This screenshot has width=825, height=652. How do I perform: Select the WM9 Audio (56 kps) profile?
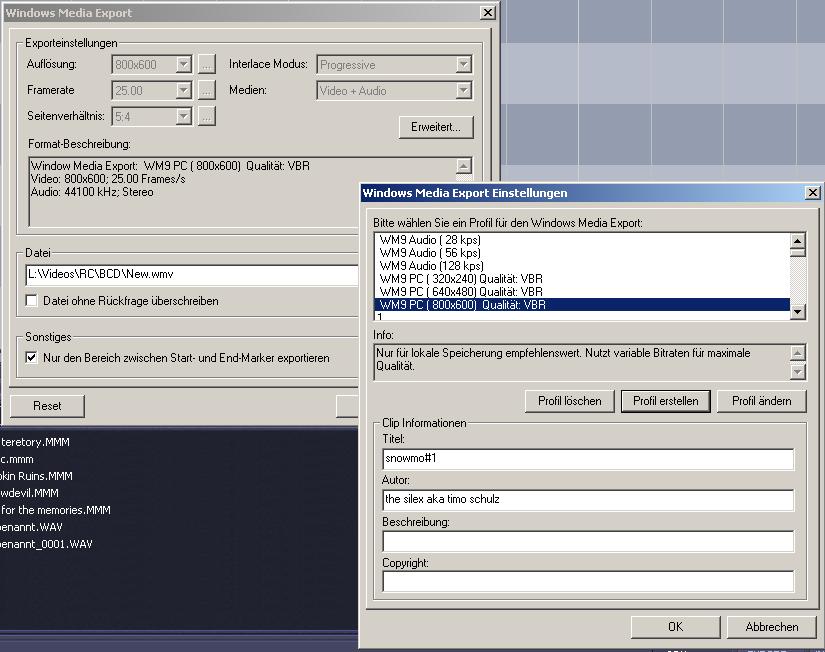(582, 253)
